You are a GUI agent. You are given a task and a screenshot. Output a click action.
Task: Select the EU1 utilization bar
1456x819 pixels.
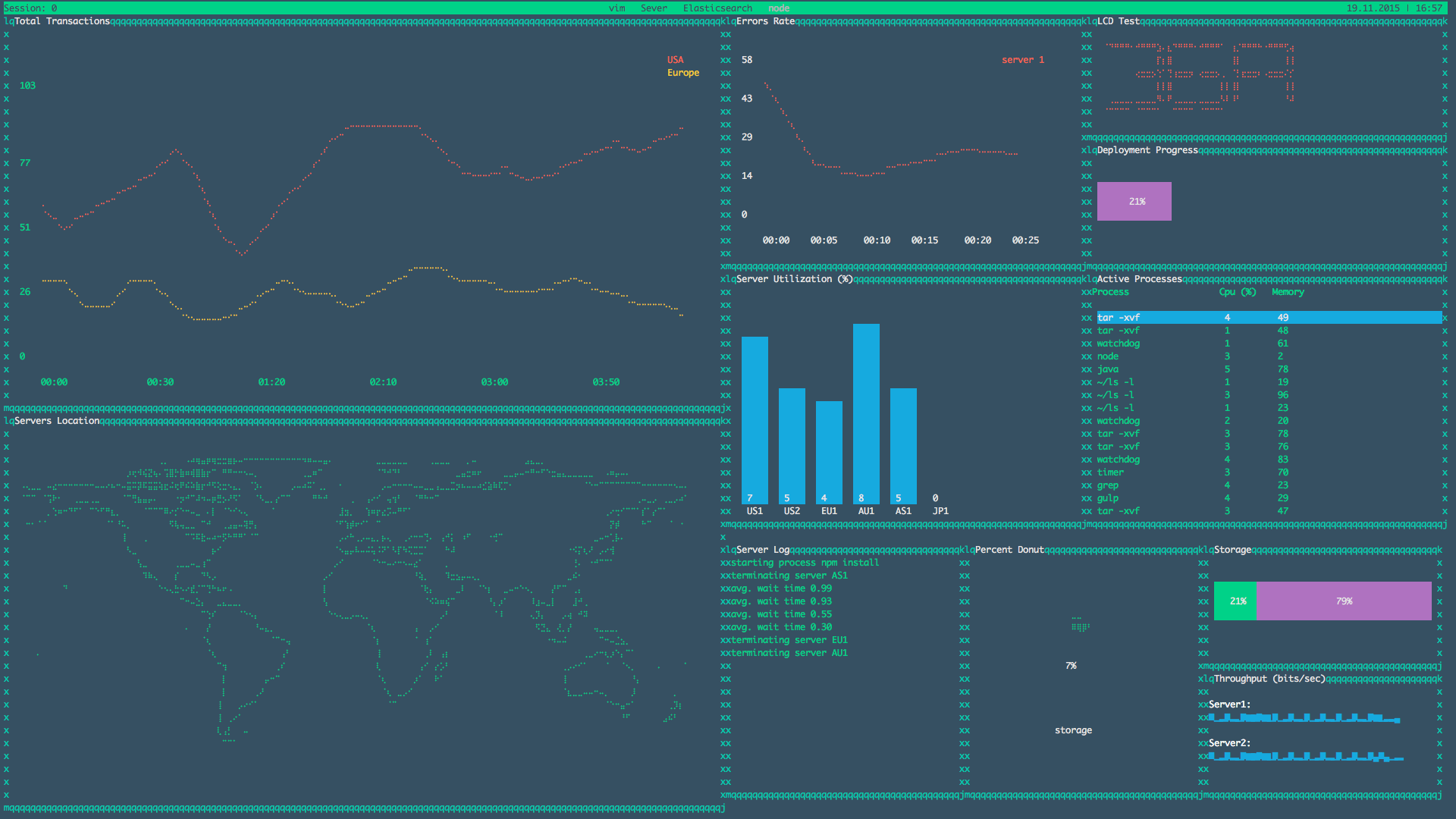(x=829, y=453)
